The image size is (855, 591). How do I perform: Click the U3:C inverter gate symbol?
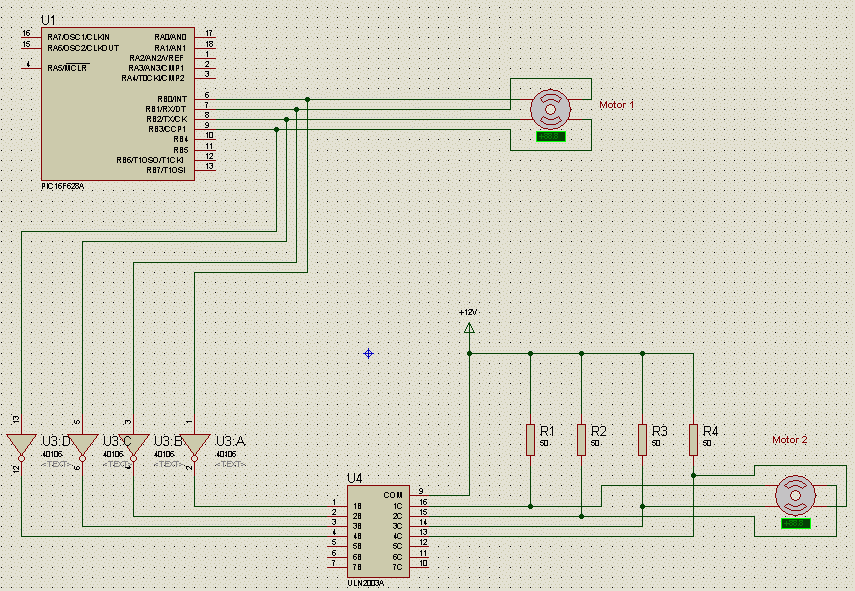coord(82,445)
